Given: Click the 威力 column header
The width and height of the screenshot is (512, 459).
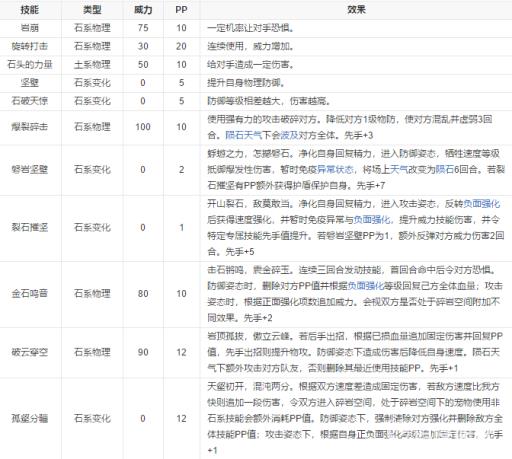Looking at the screenshot, I should [143, 10].
